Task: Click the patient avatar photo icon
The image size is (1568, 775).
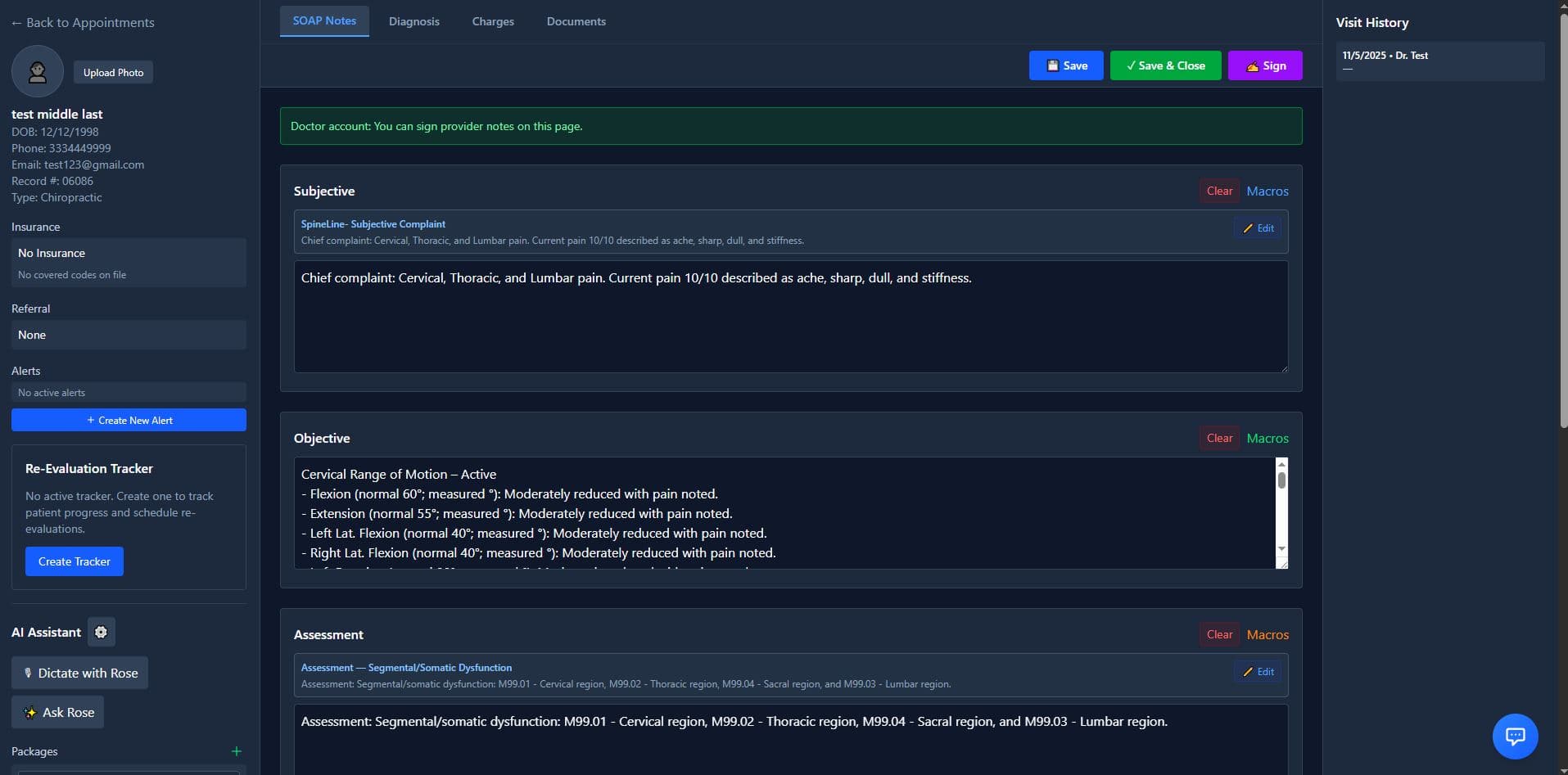Action: point(38,72)
